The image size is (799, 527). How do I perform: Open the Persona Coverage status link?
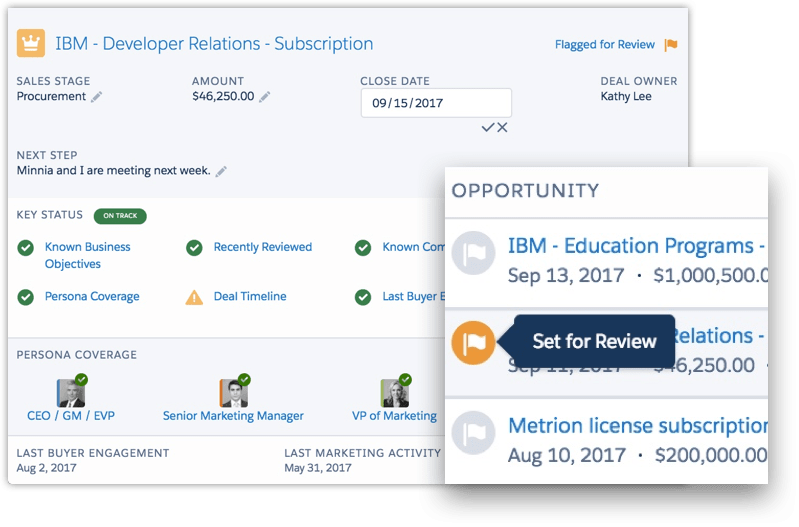pos(92,297)
